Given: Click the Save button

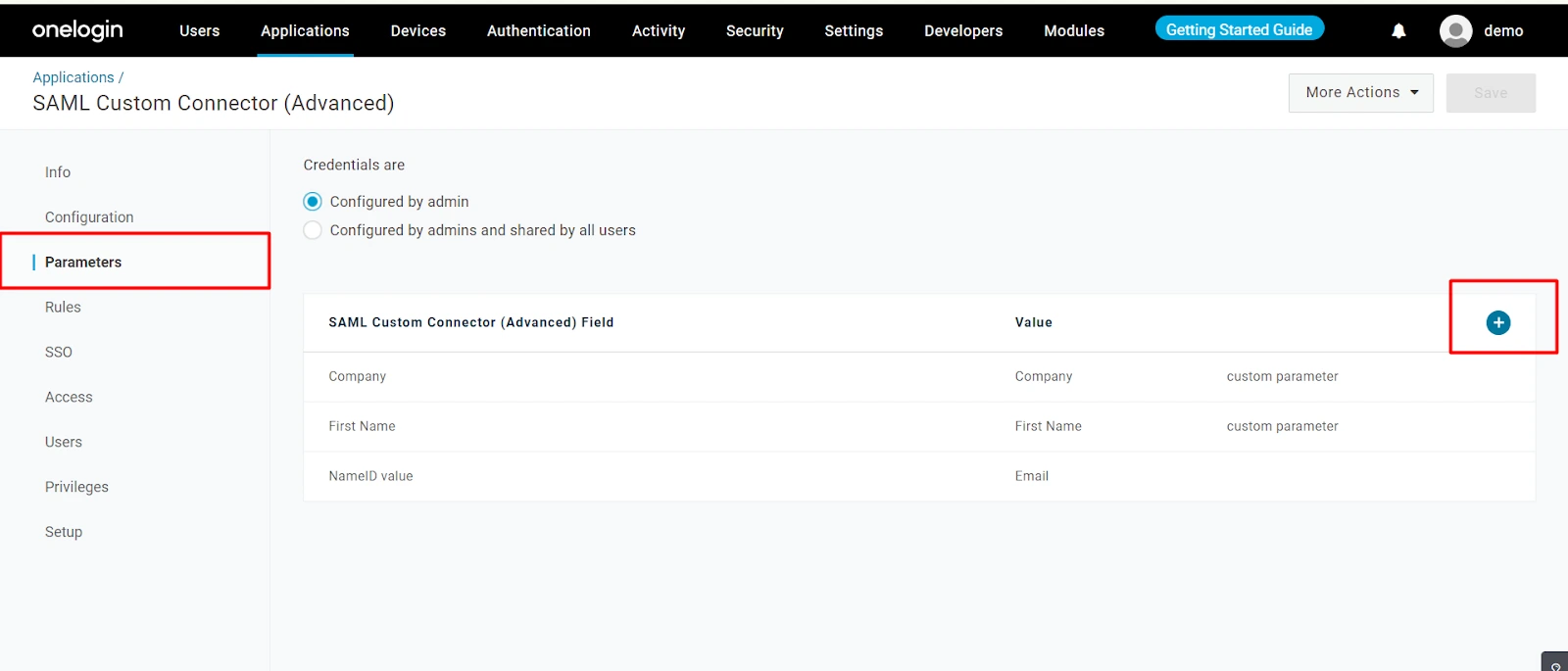Looking at the screenshot, I should pyautogui.click(x=1491, y=93).
